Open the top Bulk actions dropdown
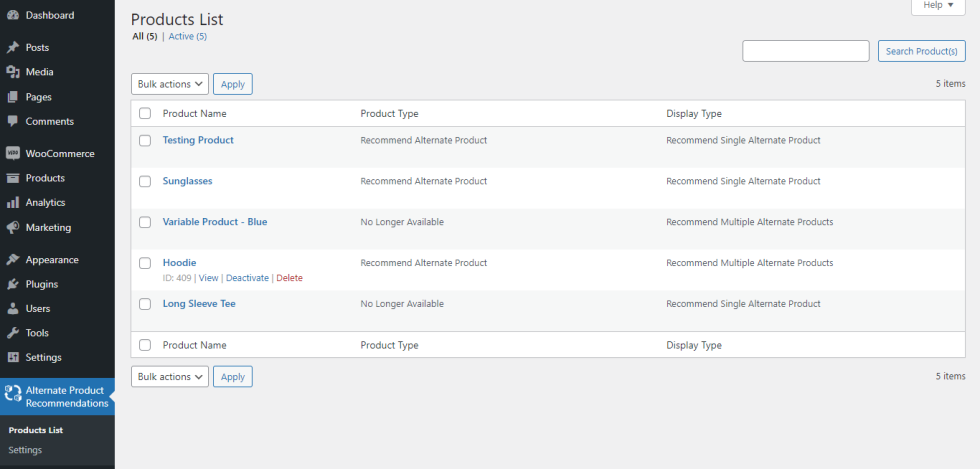The image size is (980, 469). (x=169, y=84)
